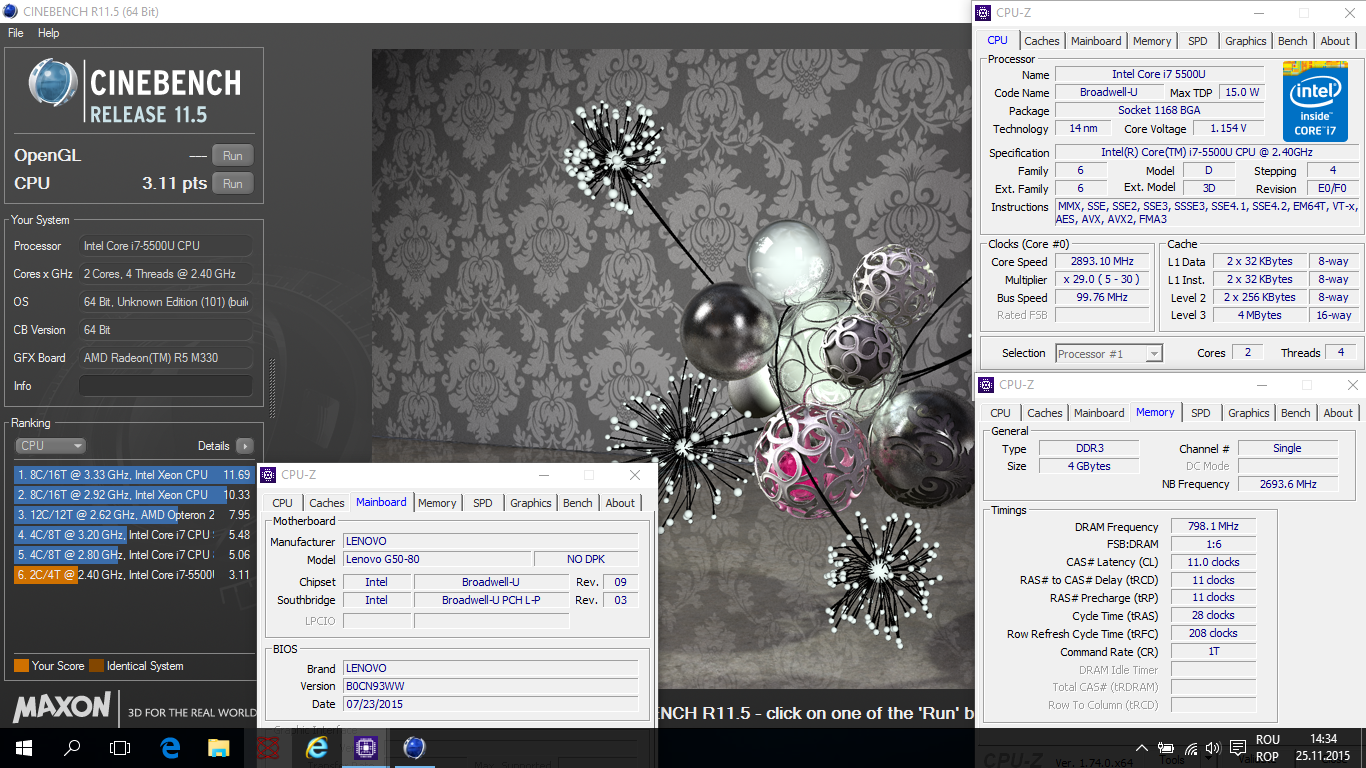Click the Details arrow button in Ranking
This screenshot has height=768, width=1366.
point(244,446)
